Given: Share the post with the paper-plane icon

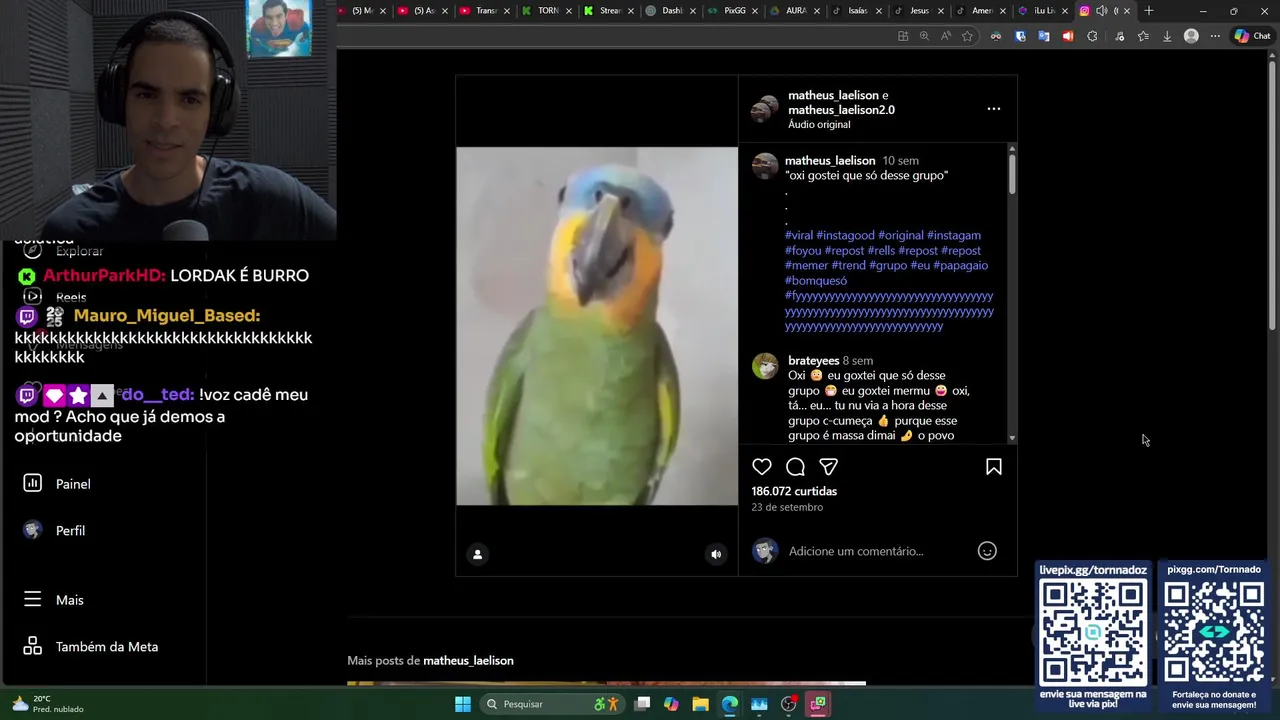Looking at the screenshot, I should point(828,467).
